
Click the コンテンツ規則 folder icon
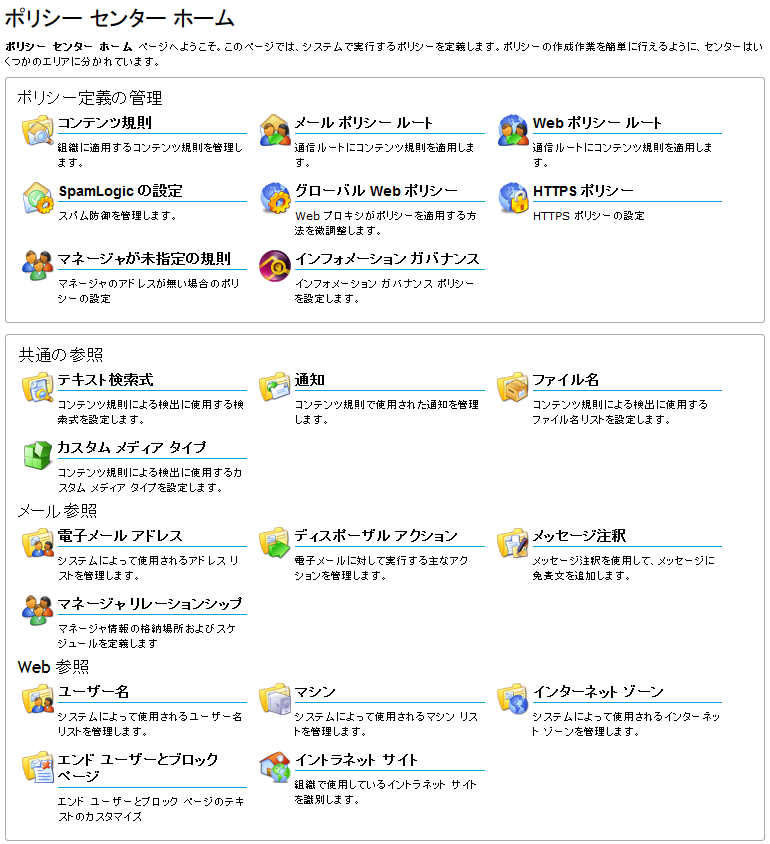37,130
